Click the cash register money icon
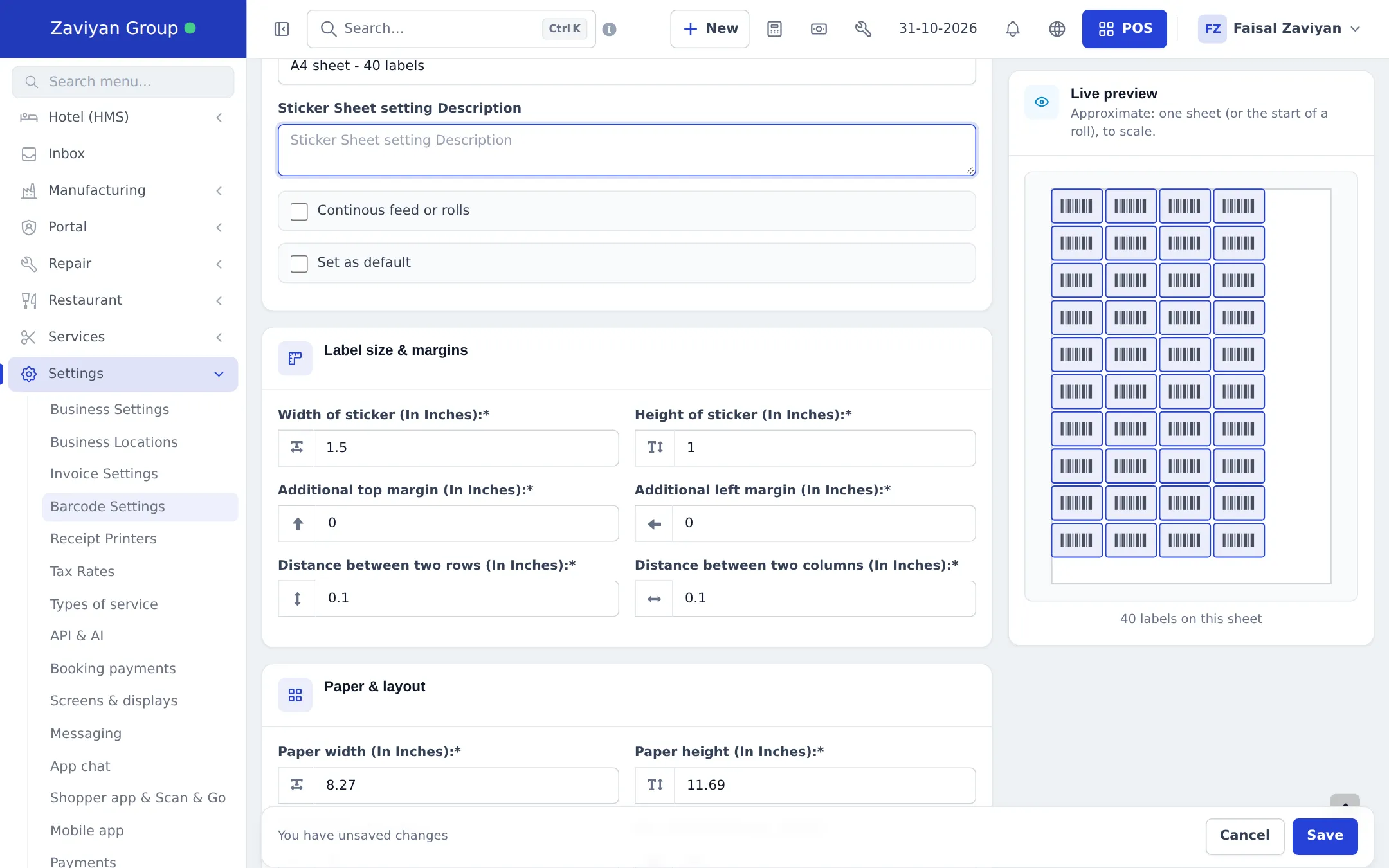 coord(819,29)
